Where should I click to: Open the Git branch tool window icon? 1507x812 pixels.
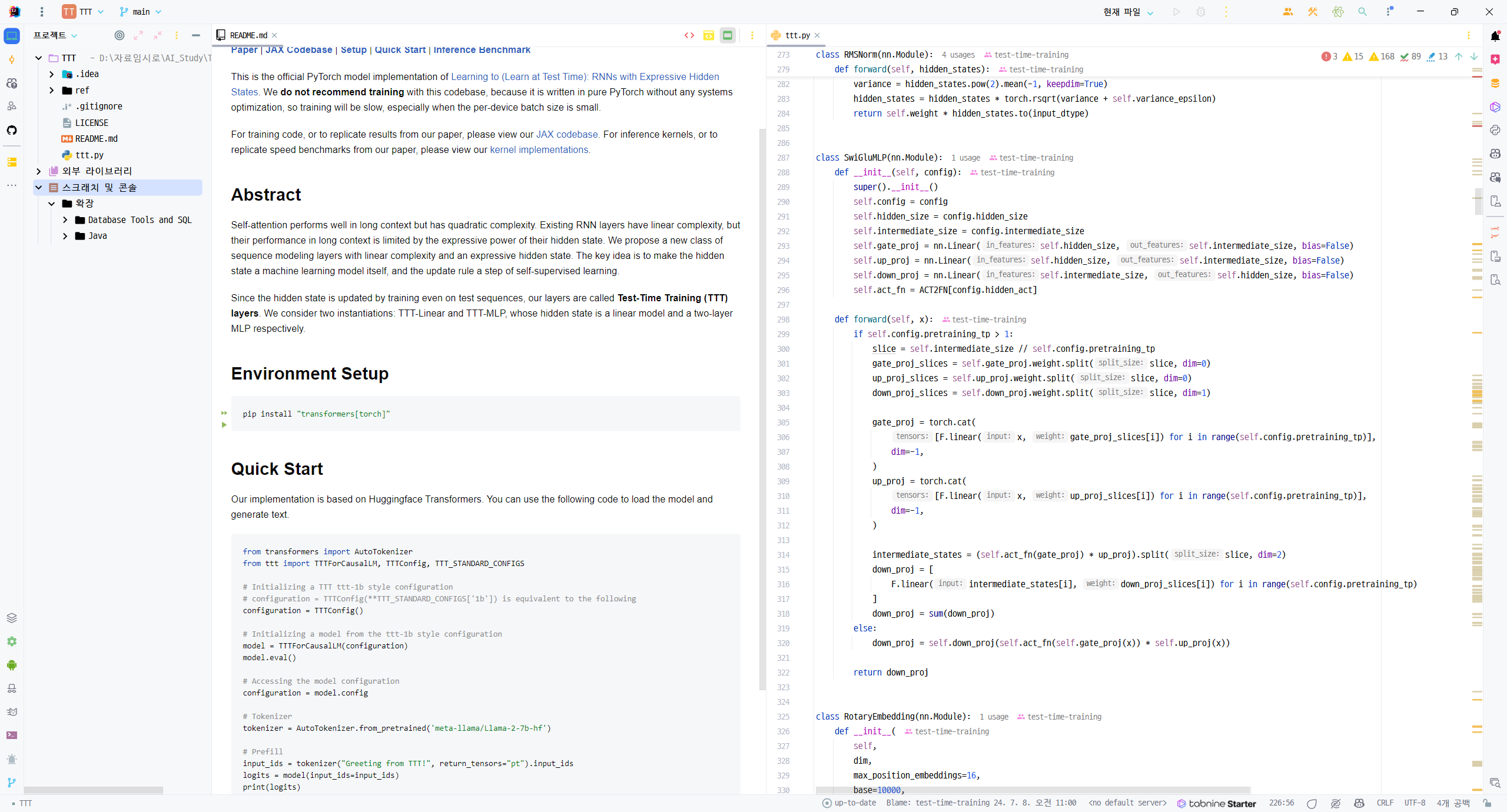[x=12, y=783]
